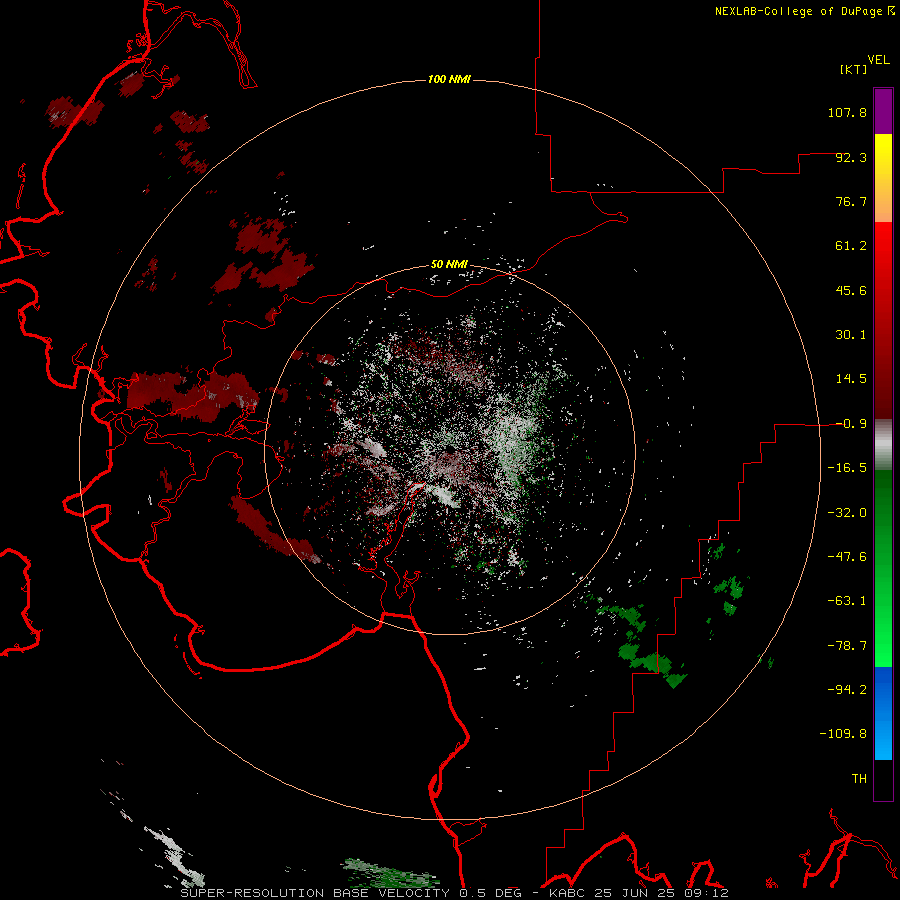The image size is (900, 900).
Task: Select the 76.7 velocity scale value
Action: pos(851,201)
